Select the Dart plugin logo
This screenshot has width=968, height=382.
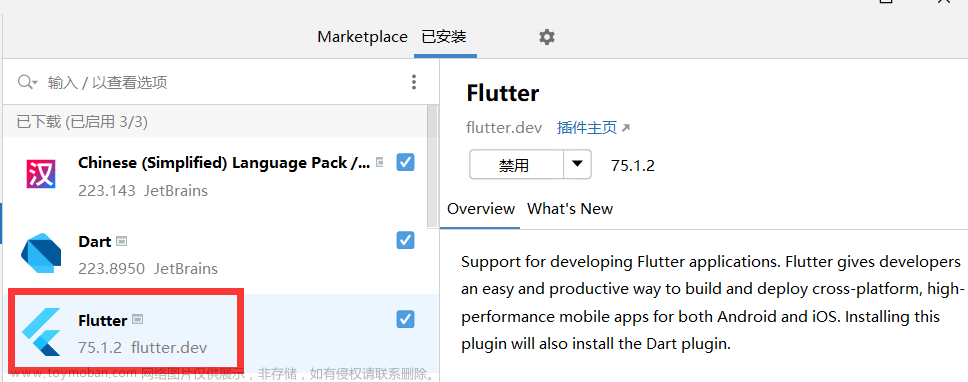click(x=41, y=253)
